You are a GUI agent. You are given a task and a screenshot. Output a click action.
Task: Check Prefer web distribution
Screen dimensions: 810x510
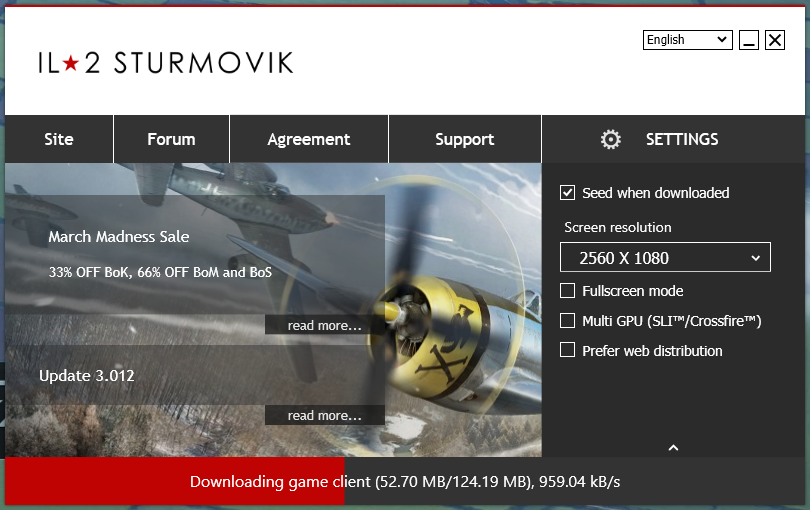567,350
